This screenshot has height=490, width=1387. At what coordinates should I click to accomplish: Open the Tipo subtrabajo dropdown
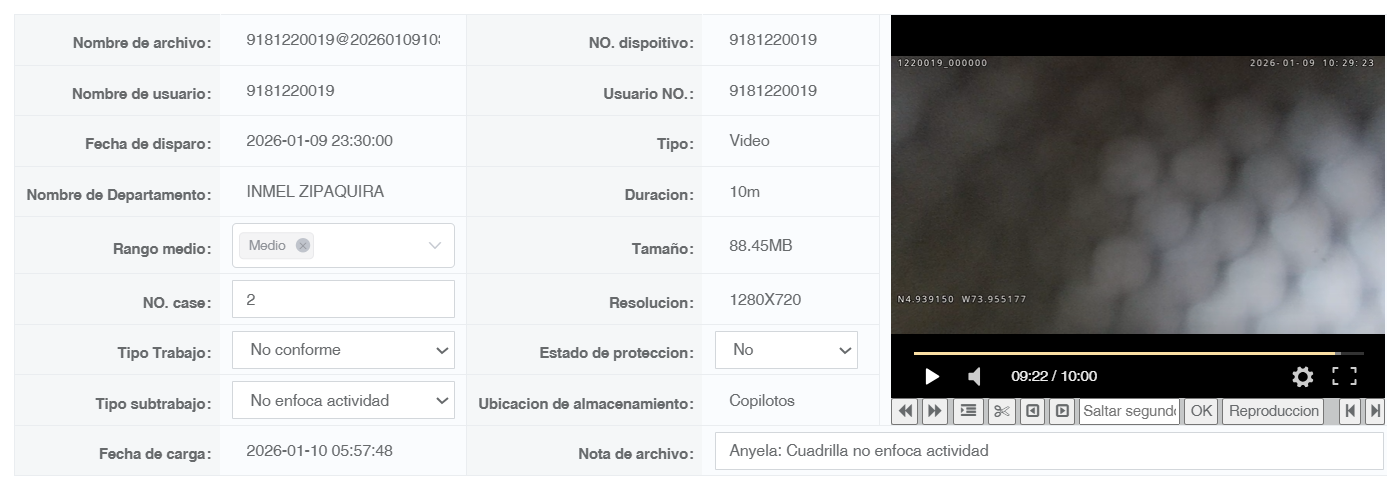343,400
